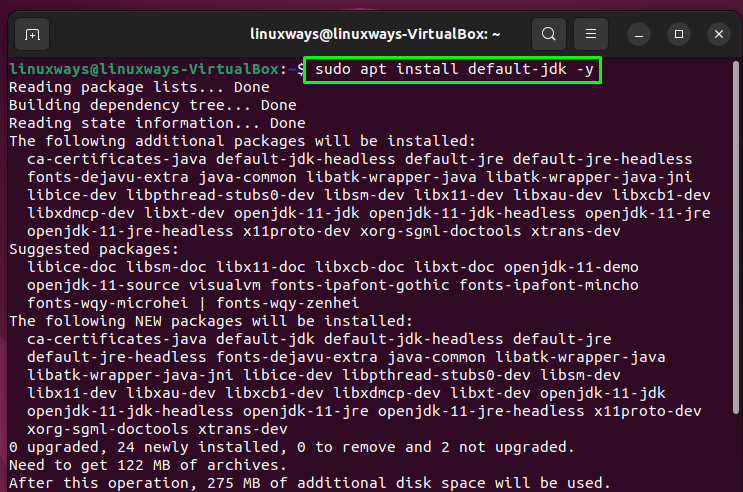Click the text libice-doc
Image resolution: width=743 pixels, height=492 pixels.
(x=72, y=267)
